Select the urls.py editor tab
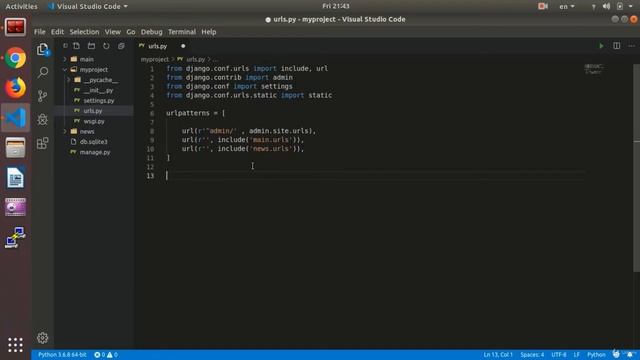The width and height of the screenshot is (640, 360). 158,46
